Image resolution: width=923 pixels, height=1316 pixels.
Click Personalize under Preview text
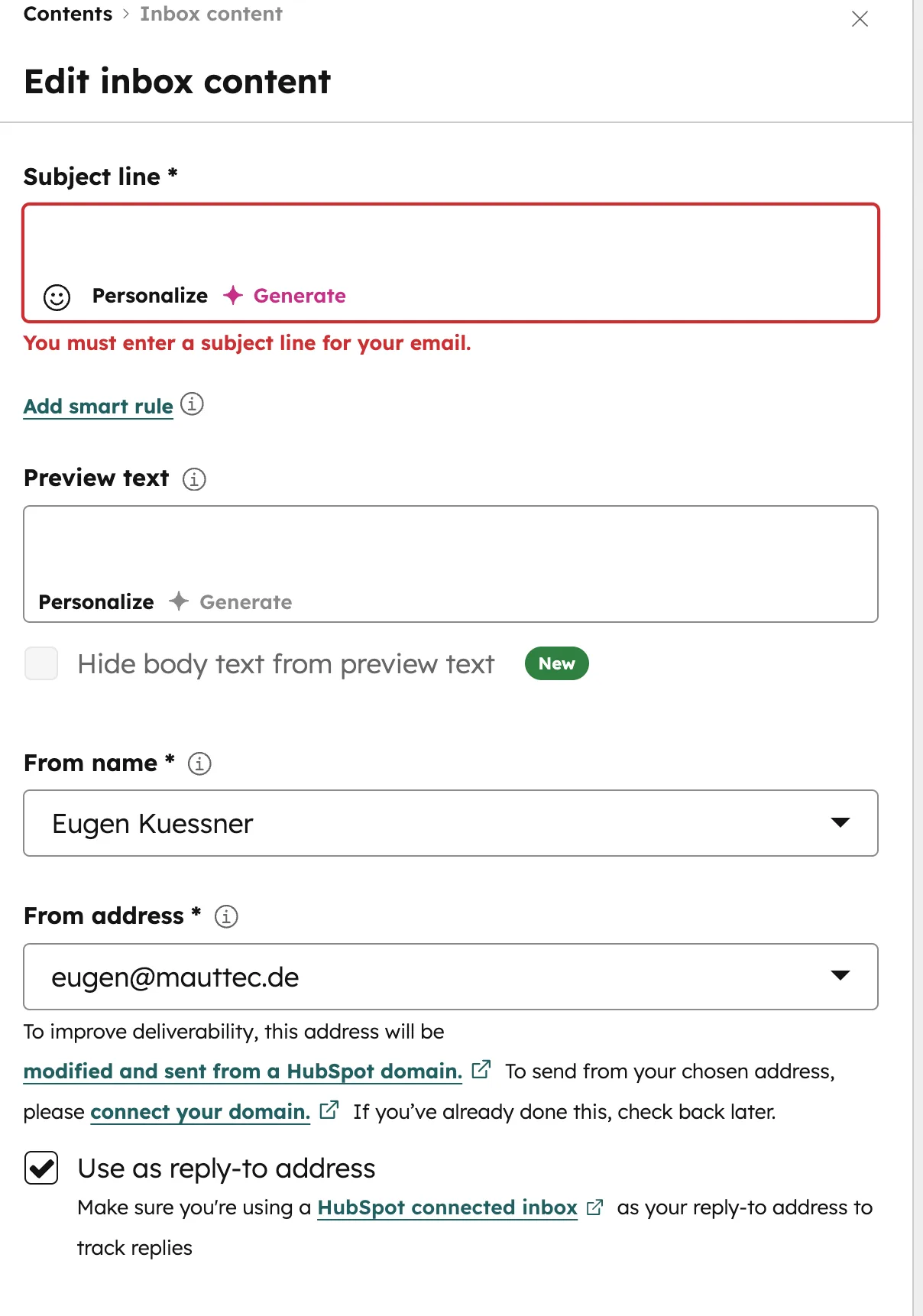tap(96, 601)
